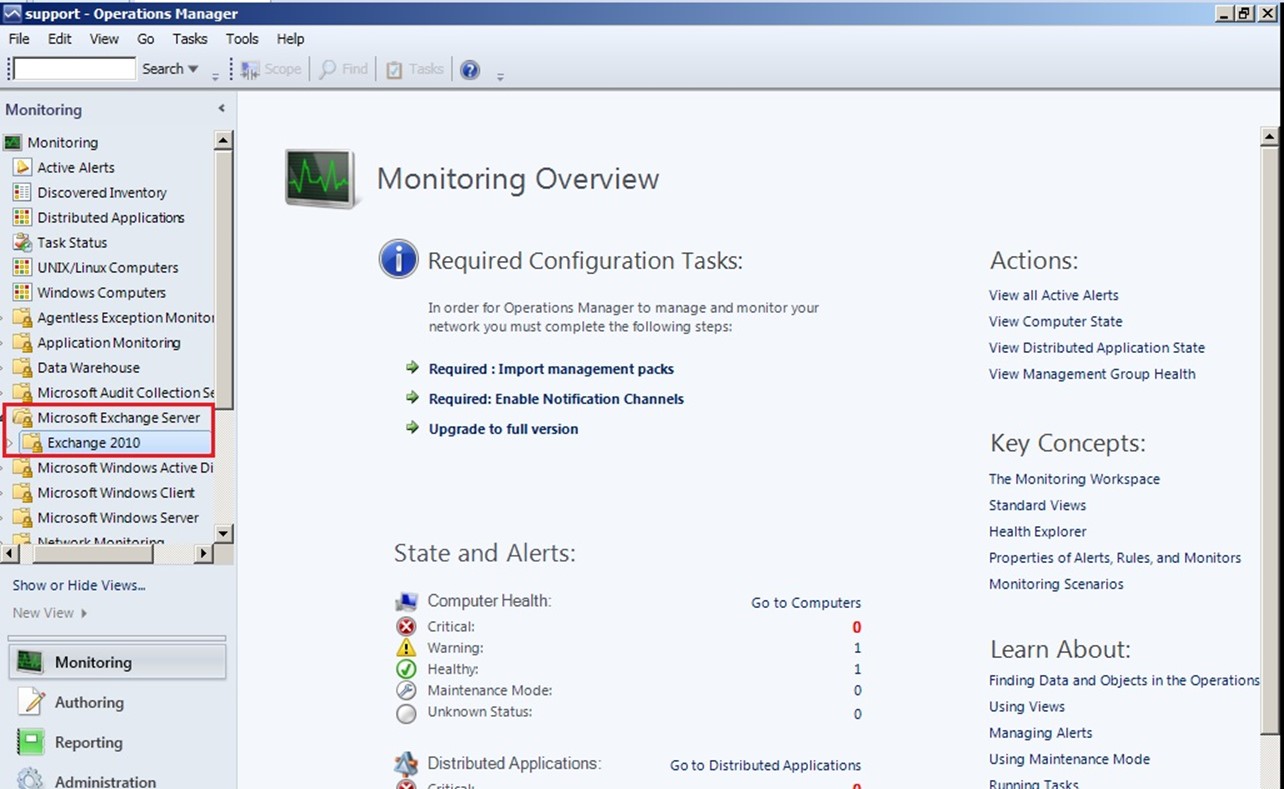Click the Distributed Applications grid icon
Viewport: 1284px width, 789px height.
coord(22,217)
